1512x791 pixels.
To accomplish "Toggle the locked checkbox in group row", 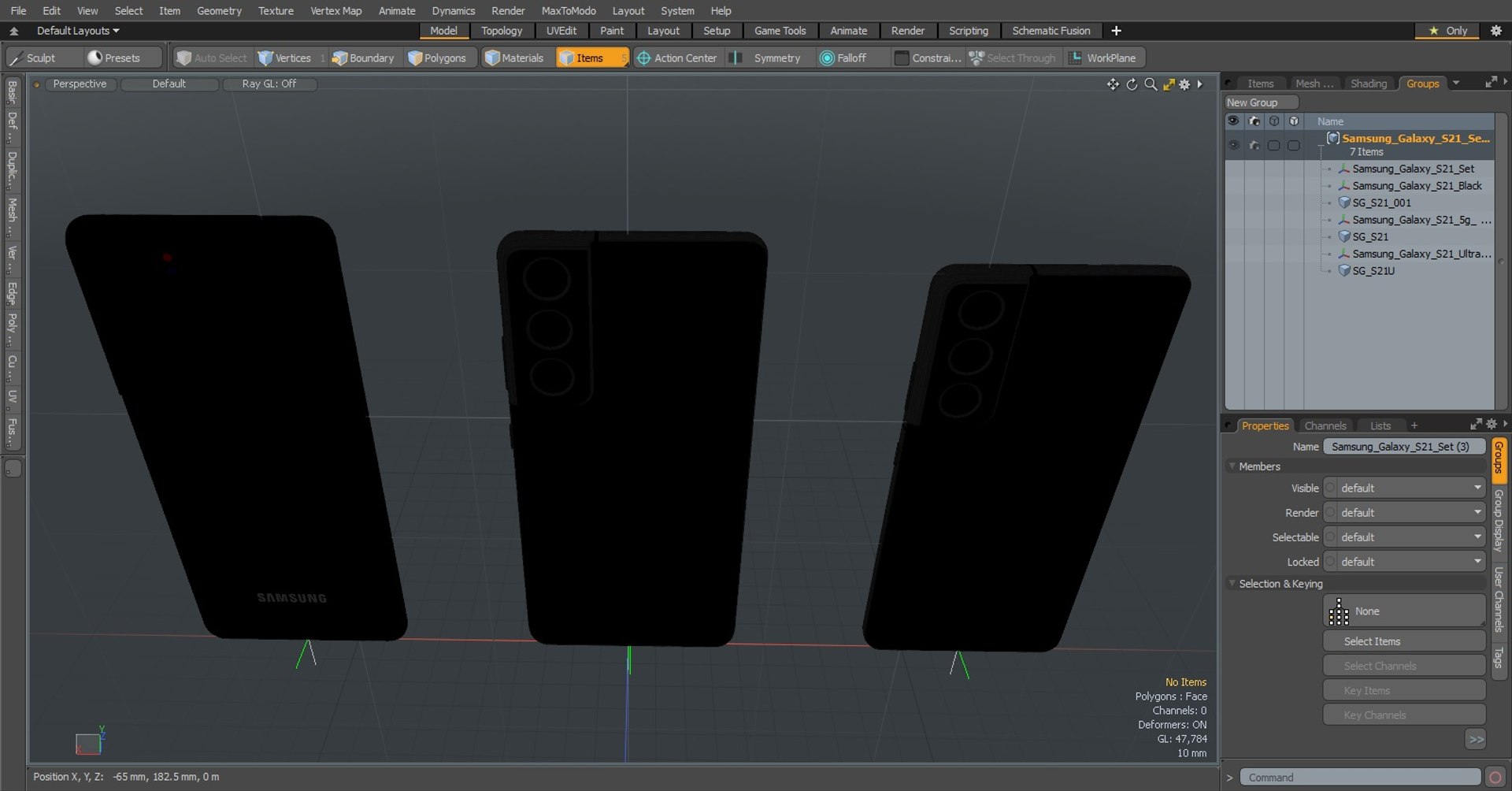I will pos(1294,145).
